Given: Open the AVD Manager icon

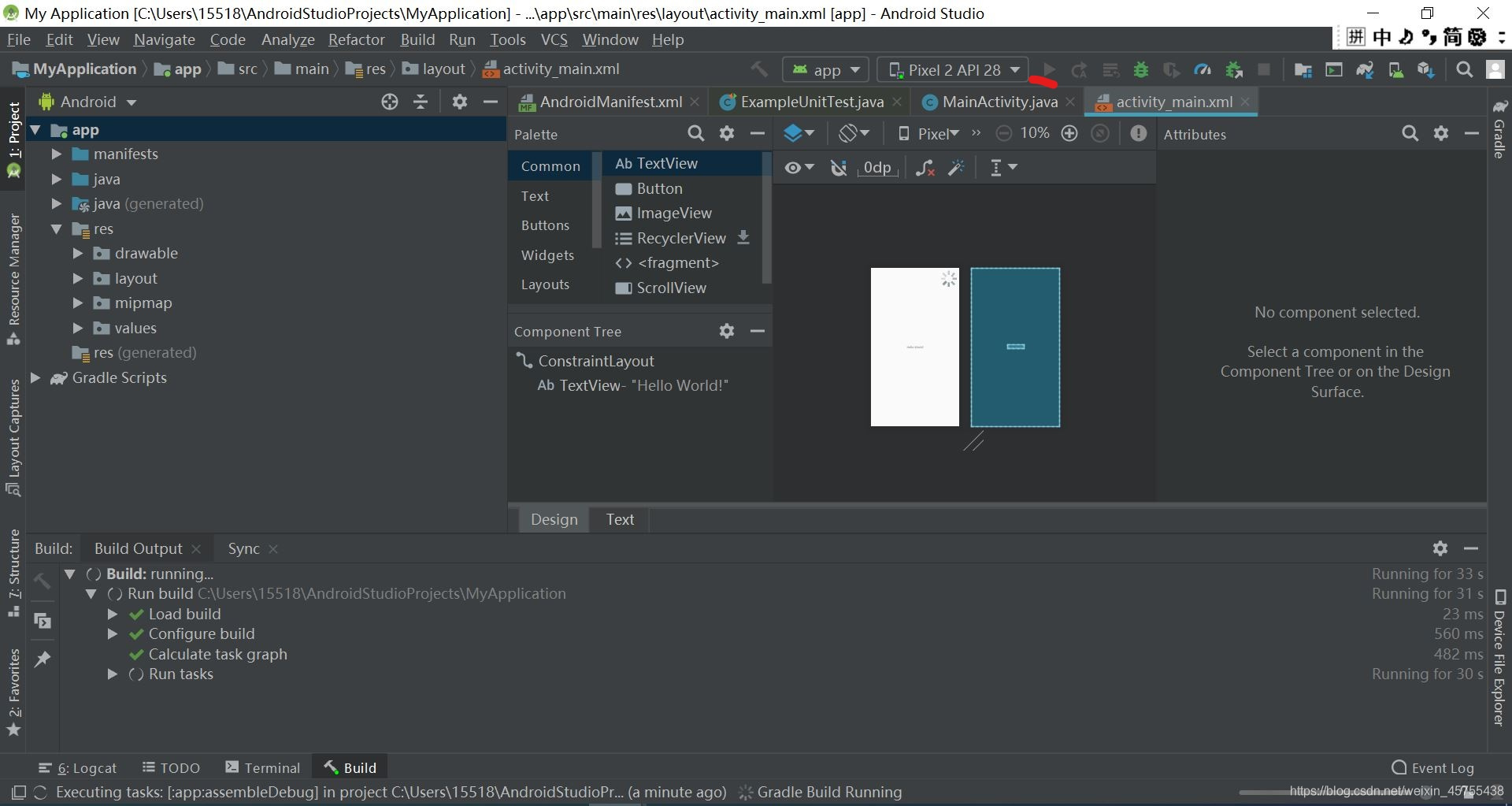Looking at the screenshot, I should tap(1395, 70).
